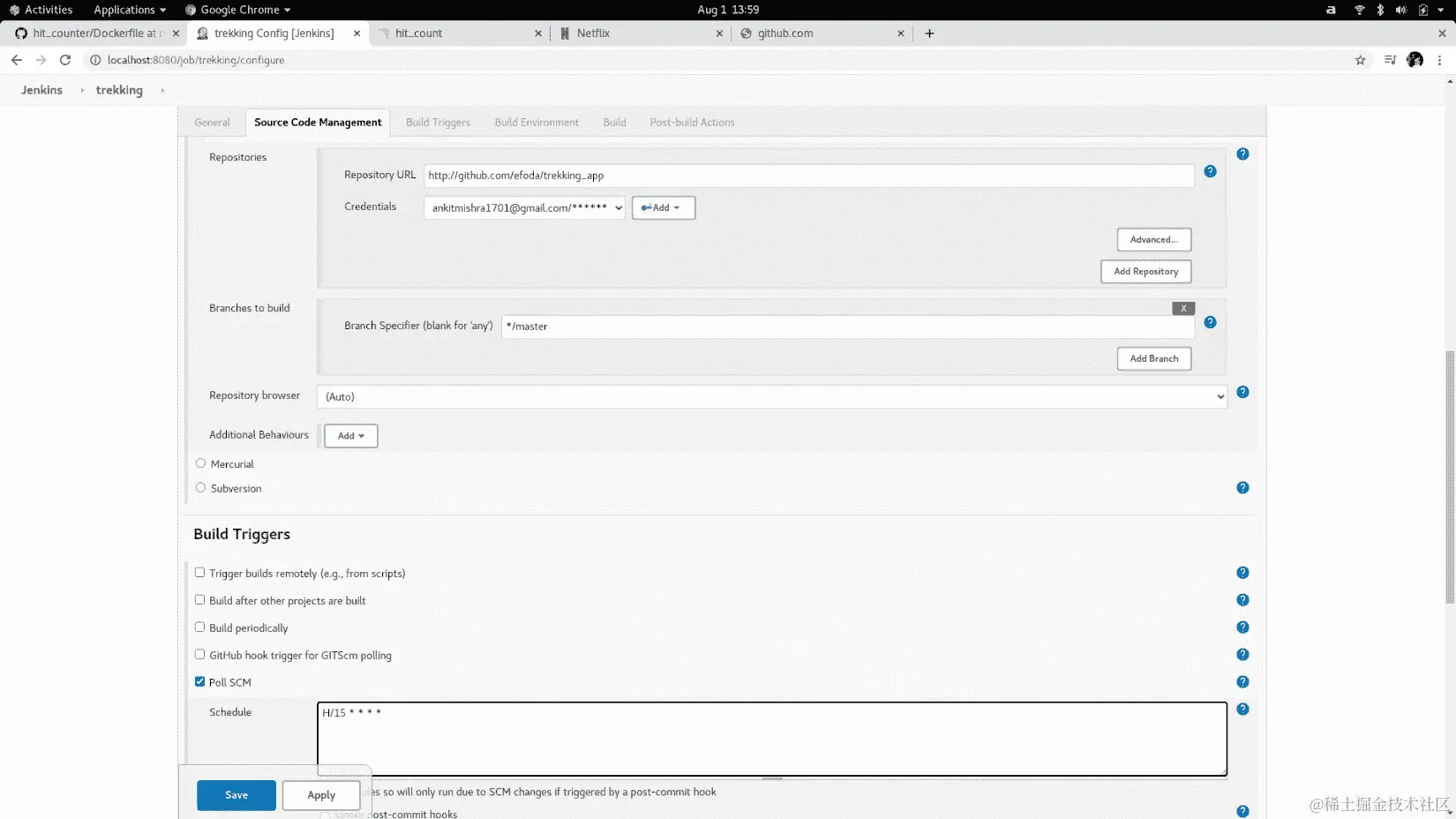Bookmark the page using the star icon

coord(1360,60)
